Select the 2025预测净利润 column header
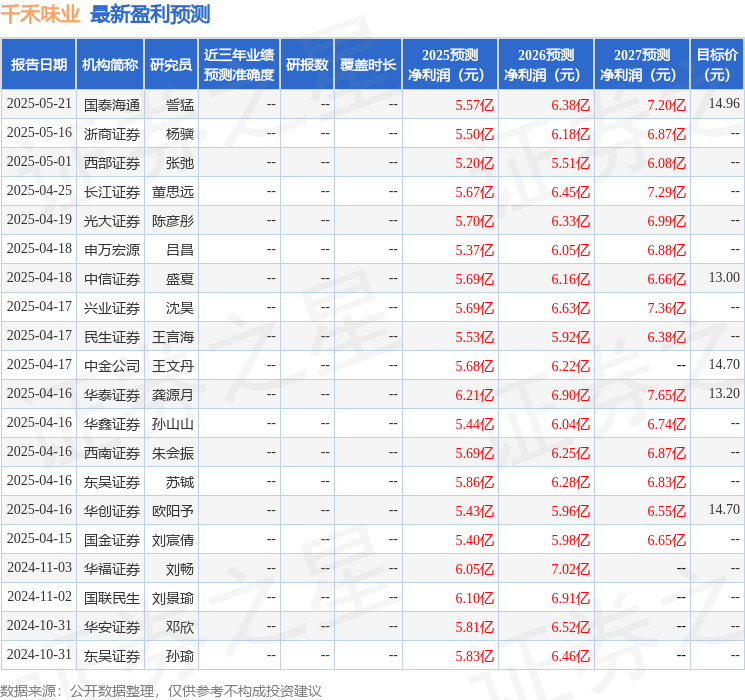The height and width of the screenshot is (700, 745). coord(450,65)
